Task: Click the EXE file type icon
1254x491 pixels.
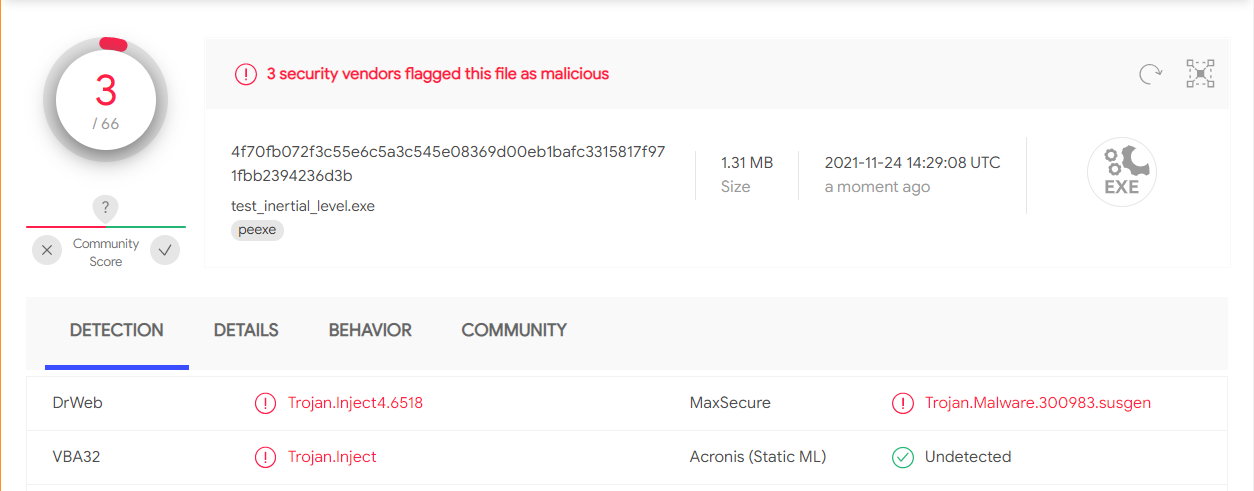Action: [1122, 172]
